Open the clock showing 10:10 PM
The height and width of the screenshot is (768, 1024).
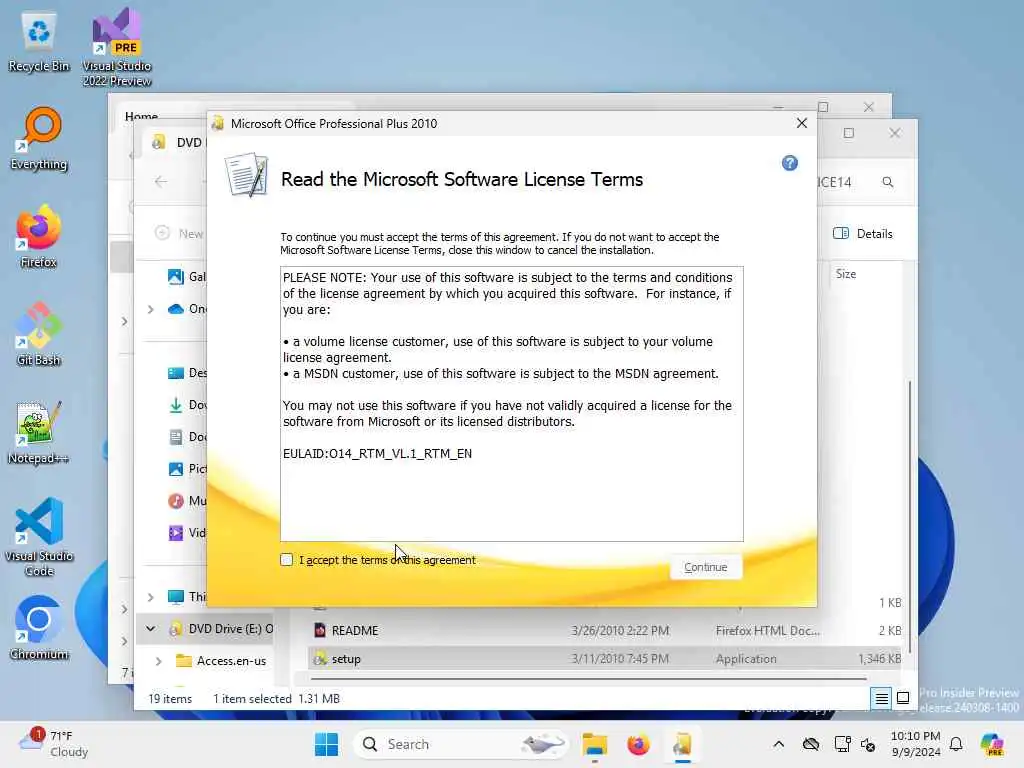tap(916, 744)
